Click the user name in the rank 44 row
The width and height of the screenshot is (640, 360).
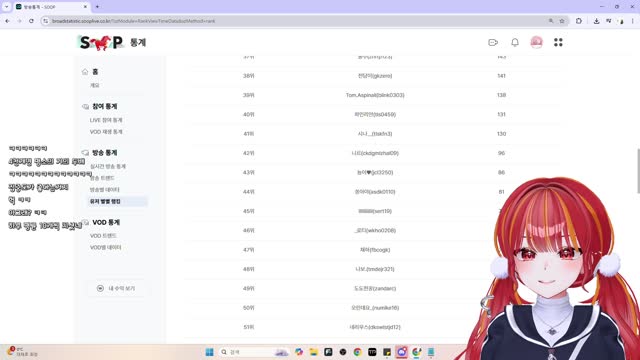pyautogui.click(x=375, y=192)
